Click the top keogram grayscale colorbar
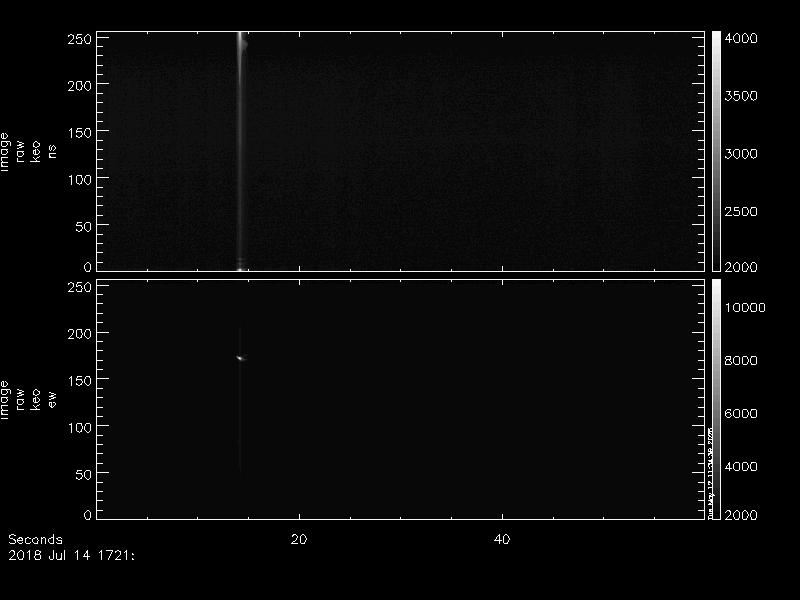Viewport: 800px width, 600px height. [x=716, y=151]
